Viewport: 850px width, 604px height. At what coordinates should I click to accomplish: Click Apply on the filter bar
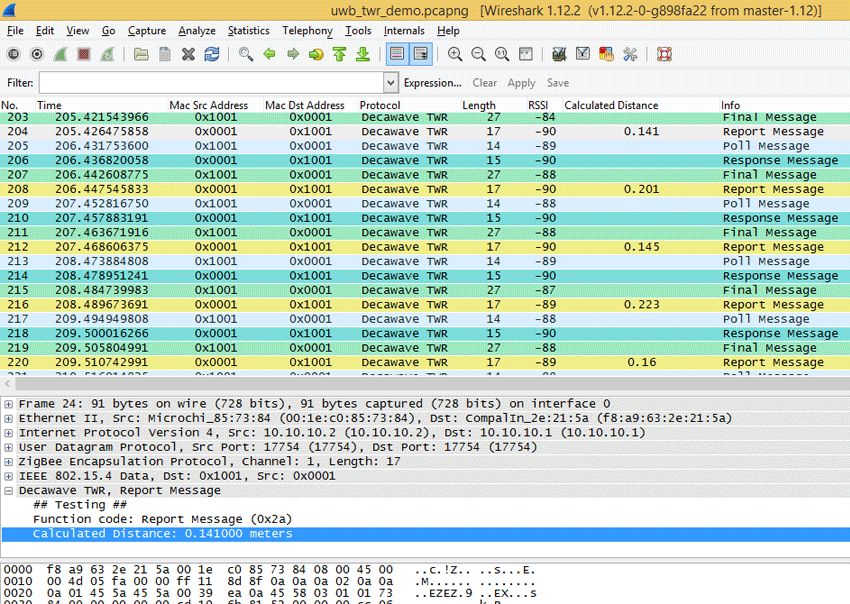pos(521,83)
